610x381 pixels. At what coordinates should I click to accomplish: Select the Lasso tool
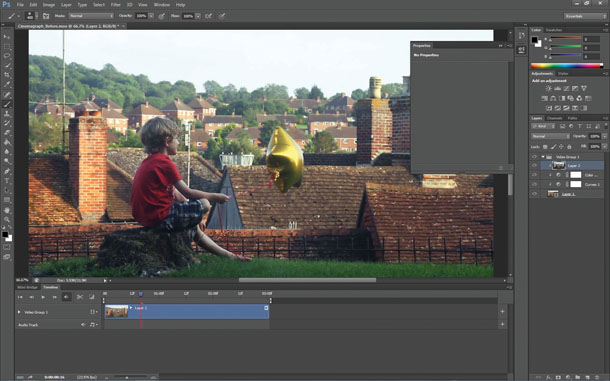pyautogui.click(x=7, y=56)
